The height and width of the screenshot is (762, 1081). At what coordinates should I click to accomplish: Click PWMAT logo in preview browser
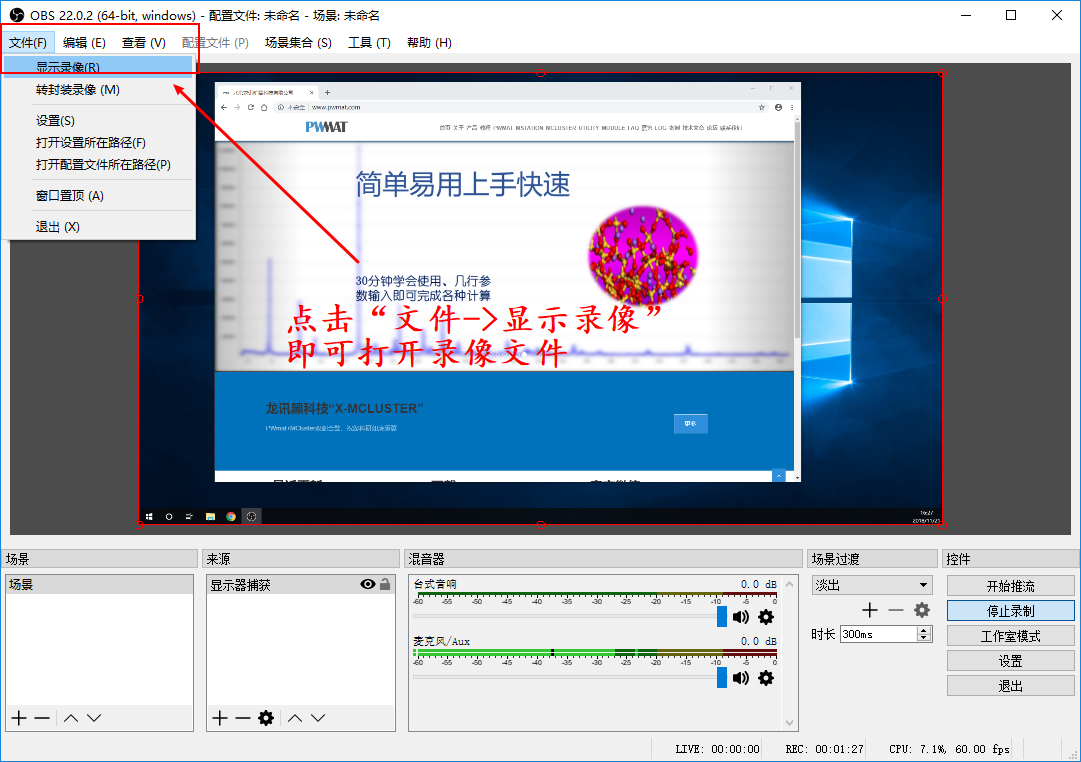pyautogui.click(x=326, y=127)
